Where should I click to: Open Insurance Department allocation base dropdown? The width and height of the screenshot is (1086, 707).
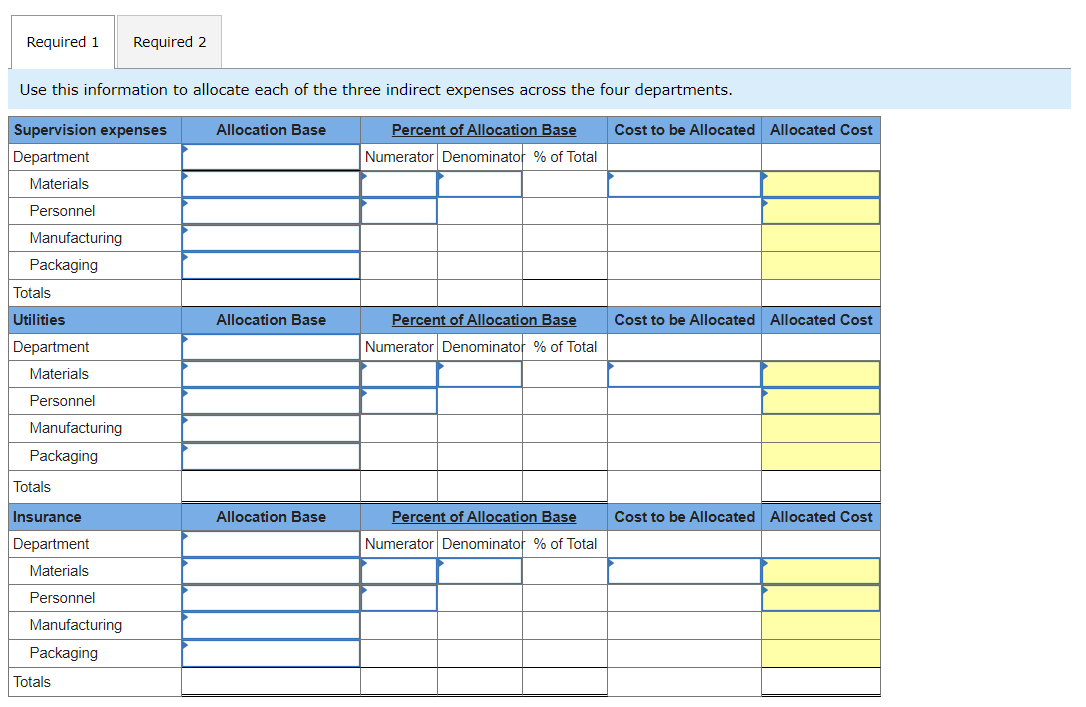[271, 544]
